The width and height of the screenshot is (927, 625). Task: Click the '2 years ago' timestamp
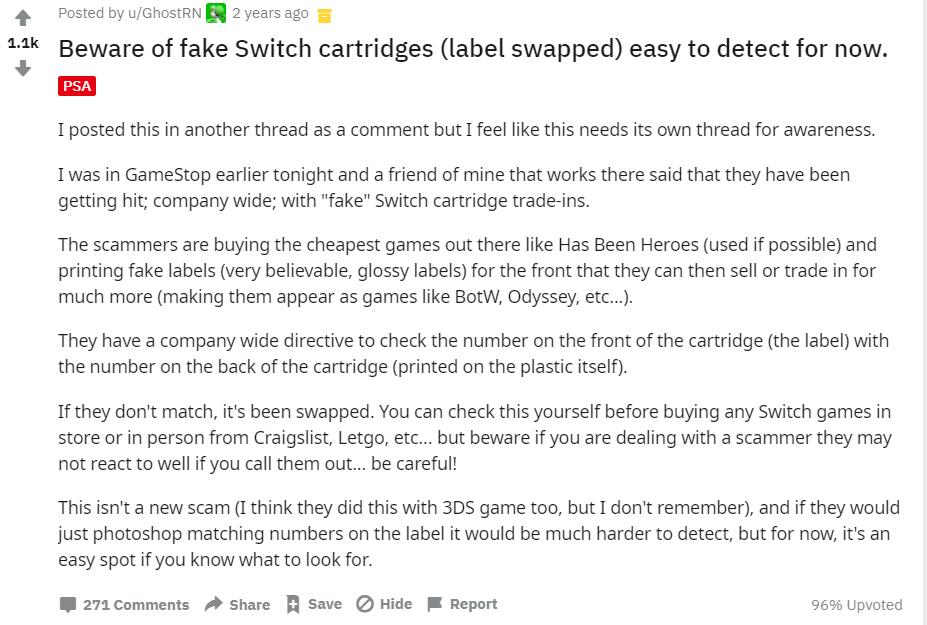(270, 13)
